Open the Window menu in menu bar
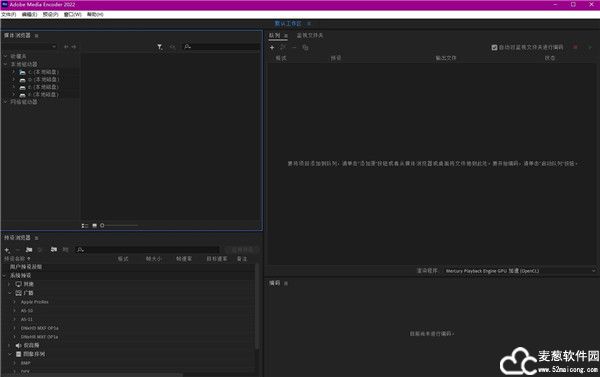600x377 pixels. coord(72,15)
